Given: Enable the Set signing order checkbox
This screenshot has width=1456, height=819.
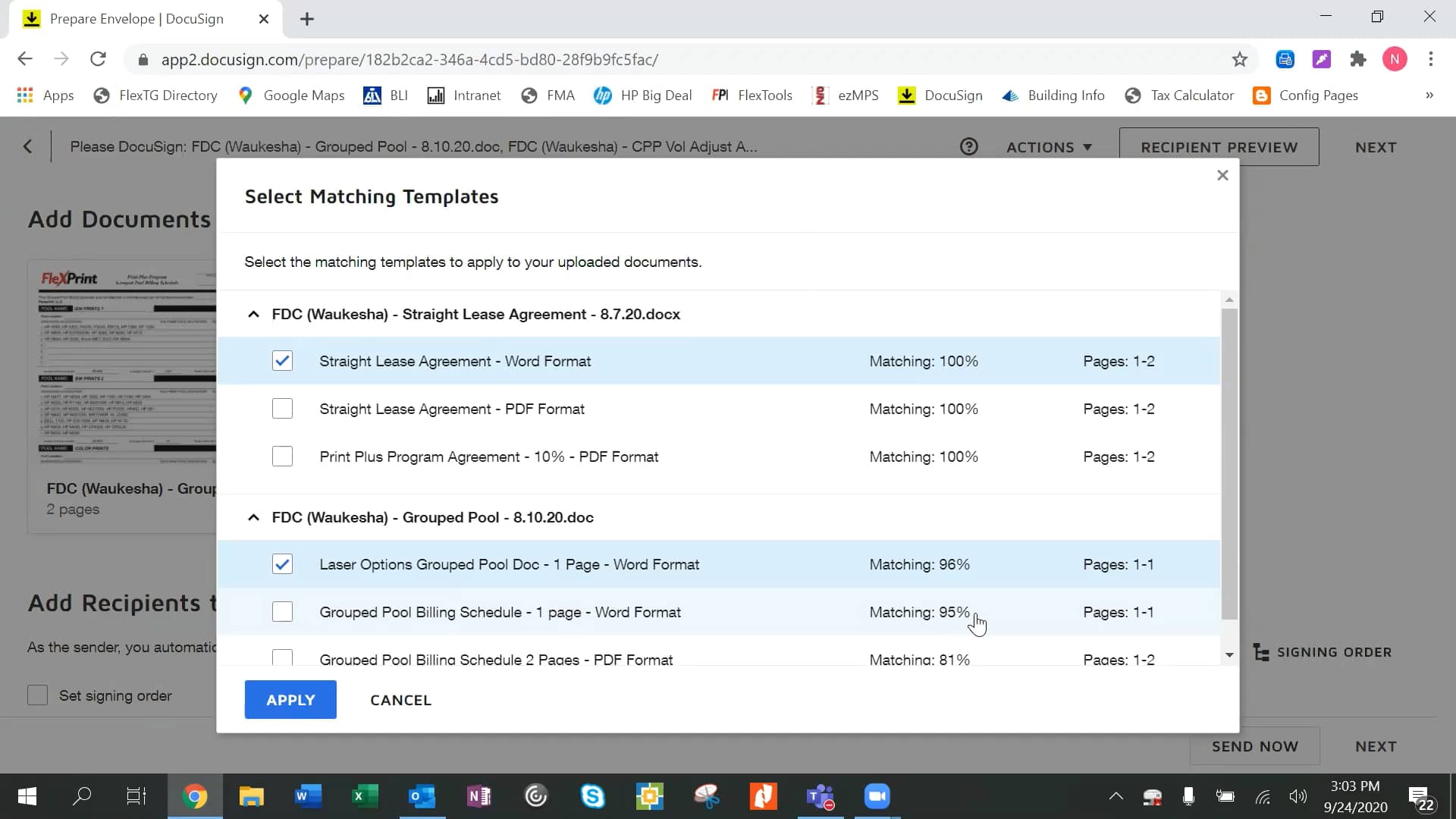Looking at the screenshot, I should [x=37, y=695].
